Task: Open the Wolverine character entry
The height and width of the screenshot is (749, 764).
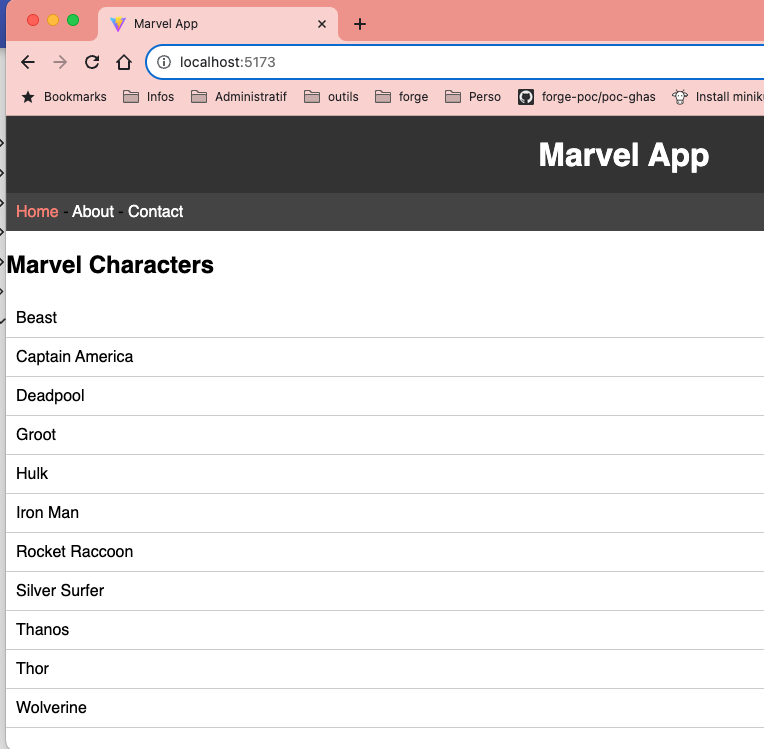Action: click(52, 708)
